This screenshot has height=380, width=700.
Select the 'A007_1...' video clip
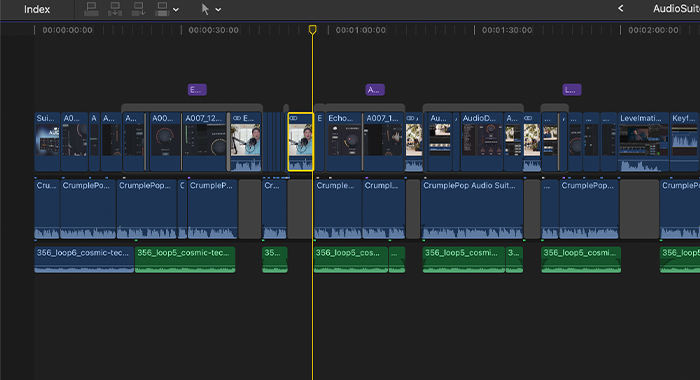click(x=383, y=142)
